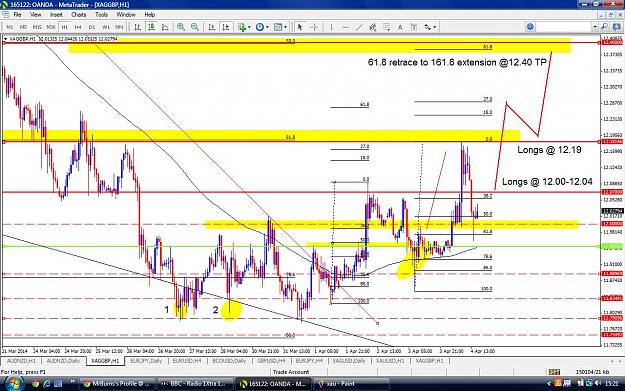Expand the indicators list dropdown arrow

(249, 27)
